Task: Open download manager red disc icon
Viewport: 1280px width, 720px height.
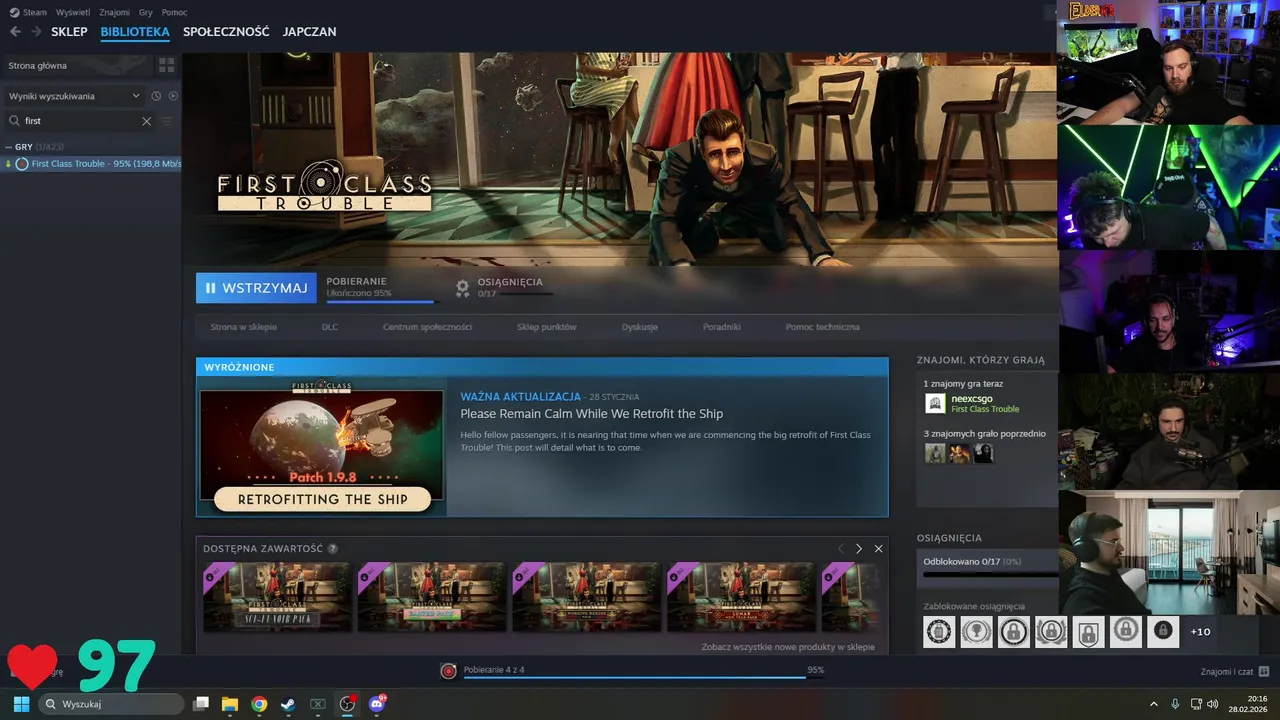Action: pyautogui.click(x=448, y=670)
